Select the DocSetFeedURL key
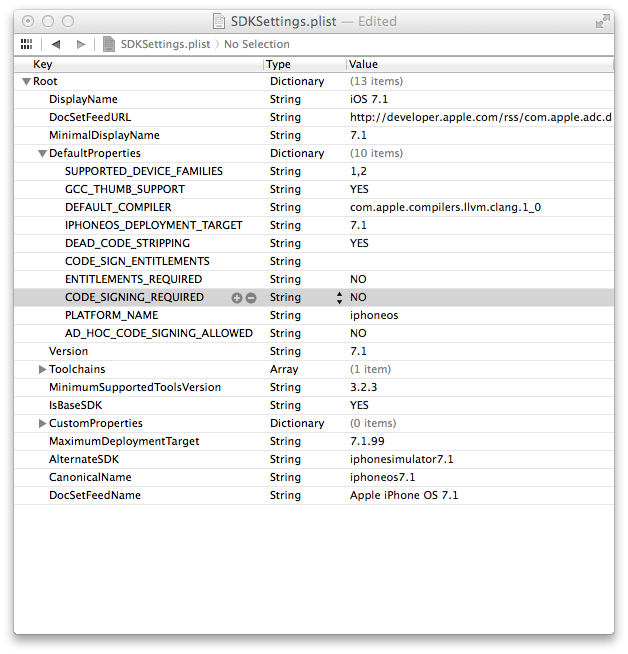Image resolution: width=628 pixels, height=654 pixels. (90, 117)
